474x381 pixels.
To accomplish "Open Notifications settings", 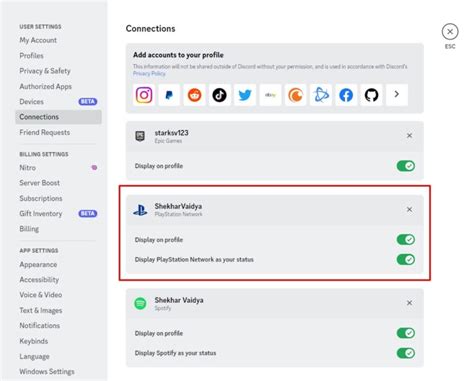I will click(58, 326).
